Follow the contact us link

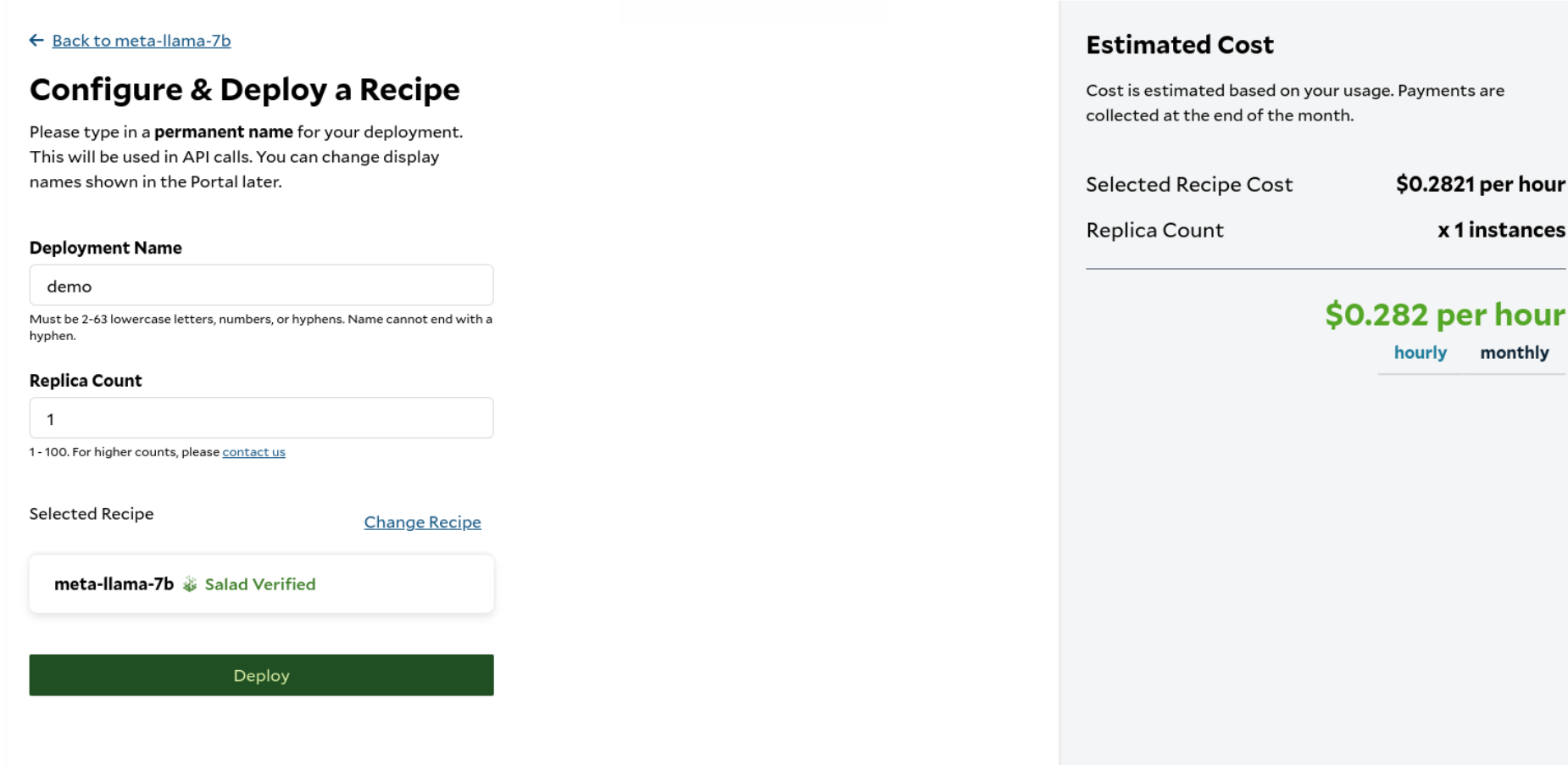click(253, 452)
